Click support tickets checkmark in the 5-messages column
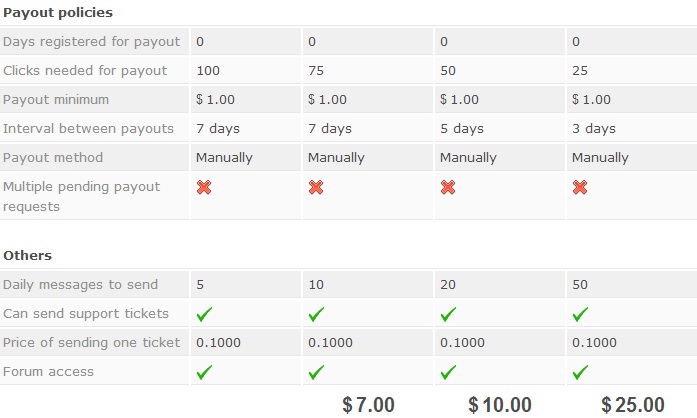Screen dimensions: 697x418 205,314
